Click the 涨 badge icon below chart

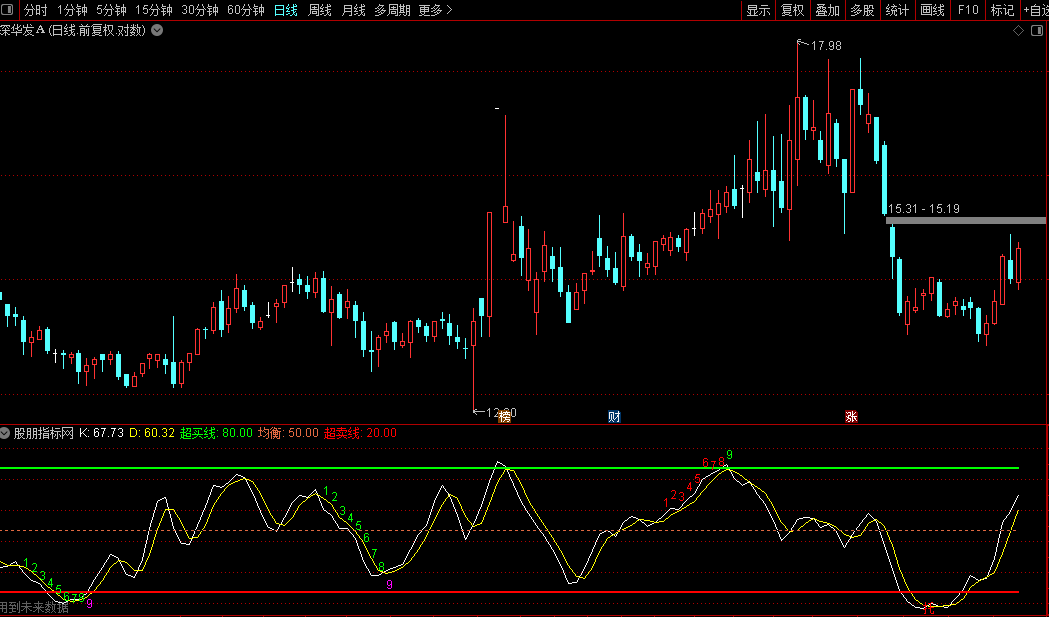[851, 417]
